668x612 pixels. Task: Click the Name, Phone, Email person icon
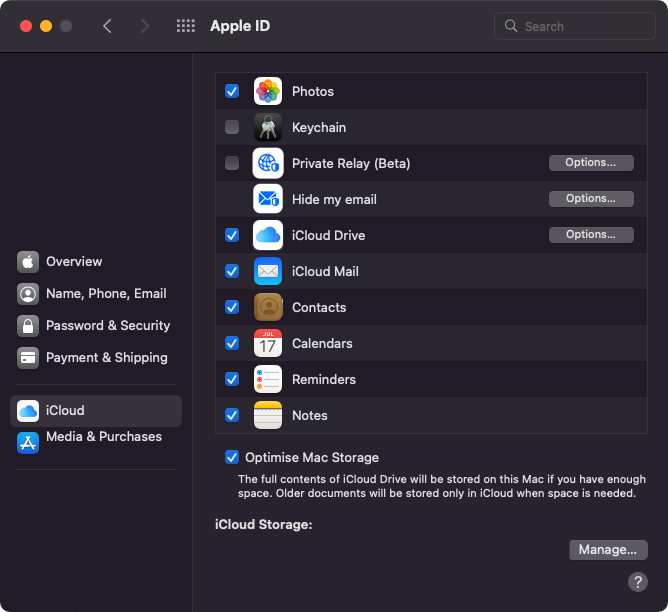[x=28, y=294]
